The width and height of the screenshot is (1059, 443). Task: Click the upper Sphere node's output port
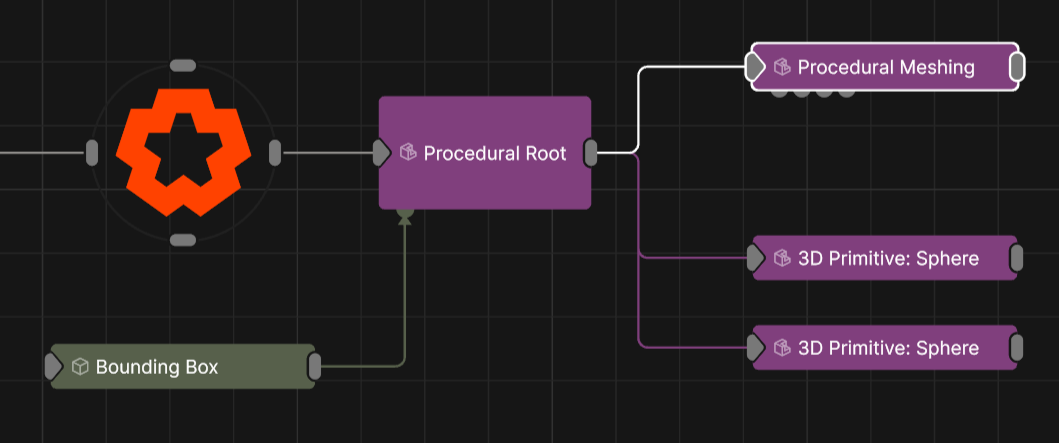click(1017, 259)
